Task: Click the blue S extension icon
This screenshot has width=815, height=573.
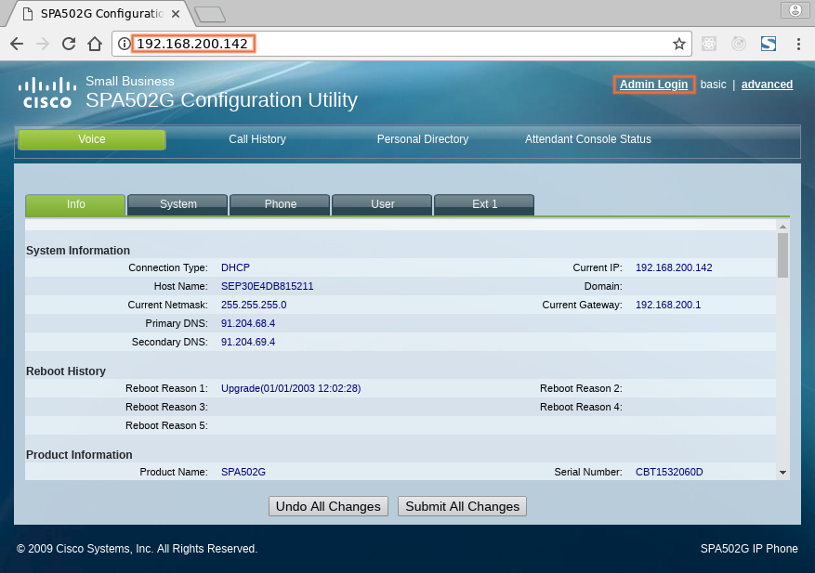Action: tap(768, 44)
